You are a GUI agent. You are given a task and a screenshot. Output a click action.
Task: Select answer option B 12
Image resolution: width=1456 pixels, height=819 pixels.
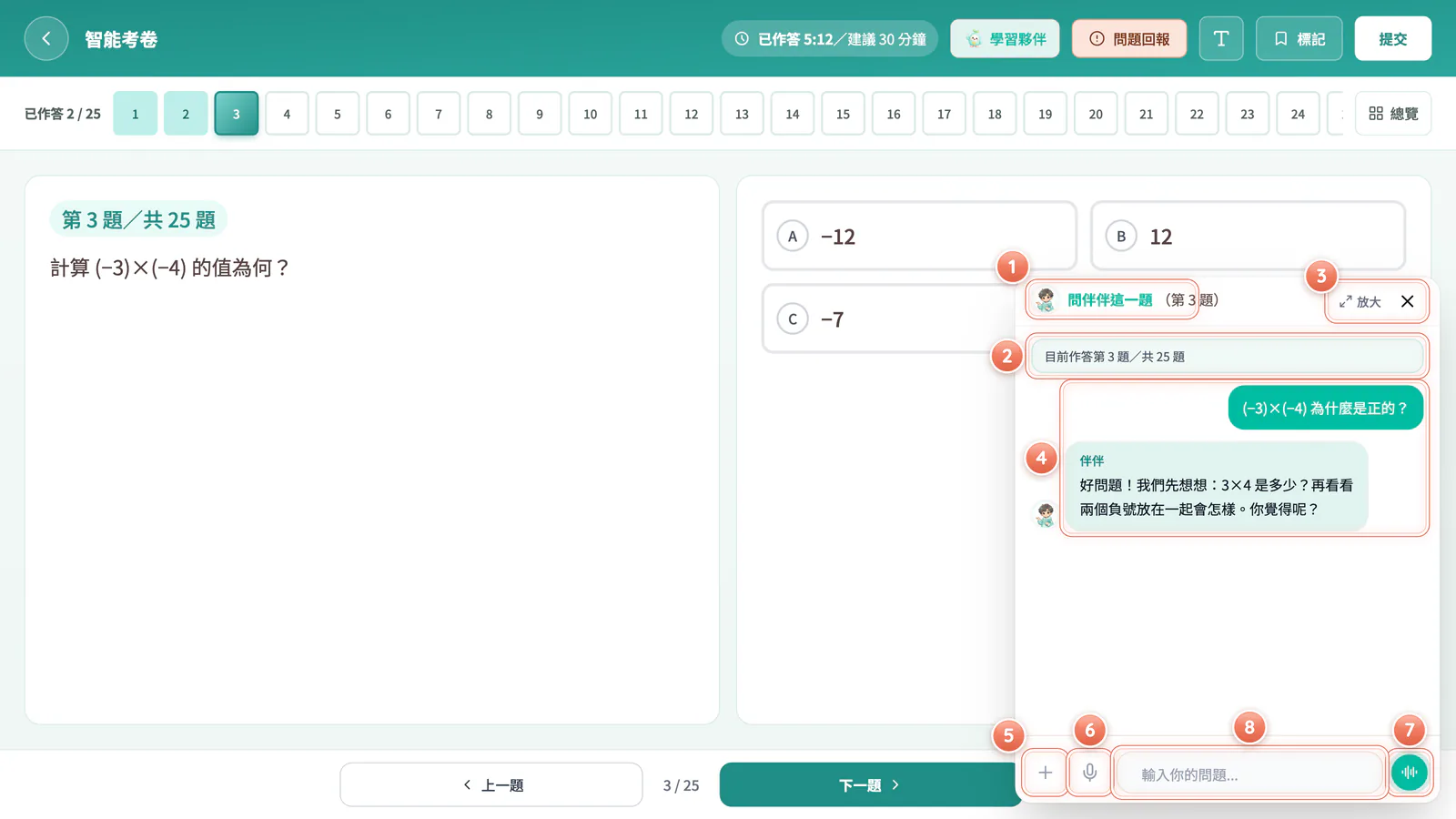(1248, 237)
